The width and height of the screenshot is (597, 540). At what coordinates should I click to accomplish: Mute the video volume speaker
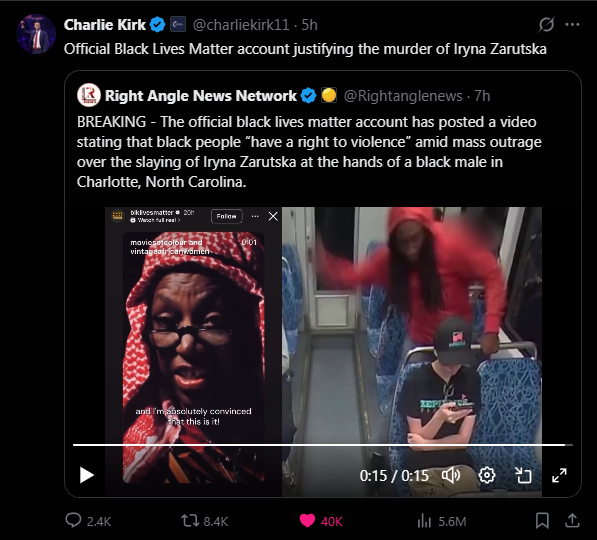coord(451,475)
